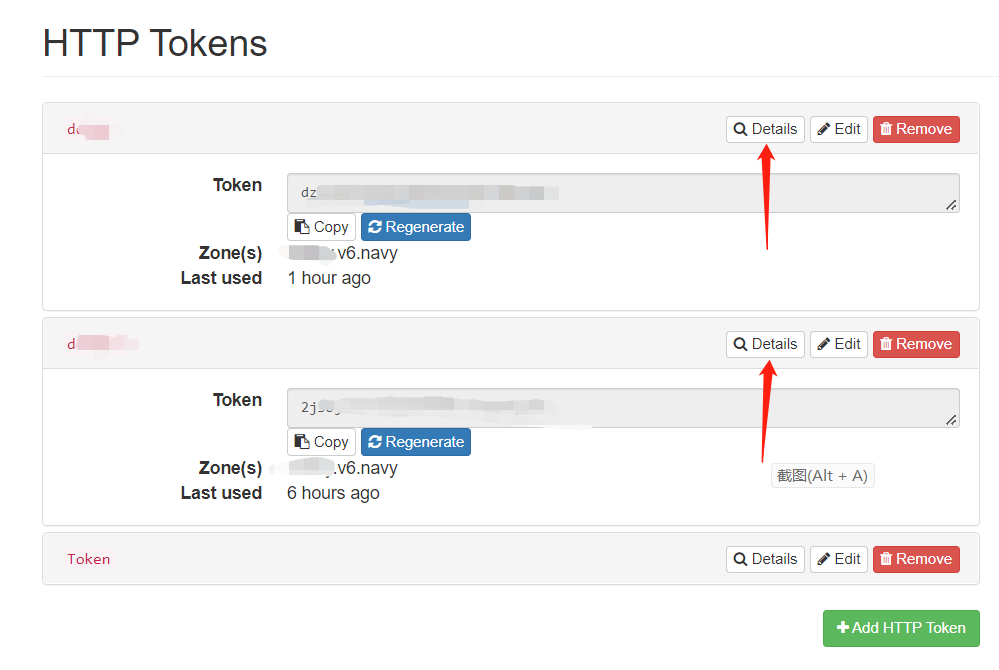The image size is (999, 670).
Task: Remove the token named Token
Action: [x=916, y=559]
